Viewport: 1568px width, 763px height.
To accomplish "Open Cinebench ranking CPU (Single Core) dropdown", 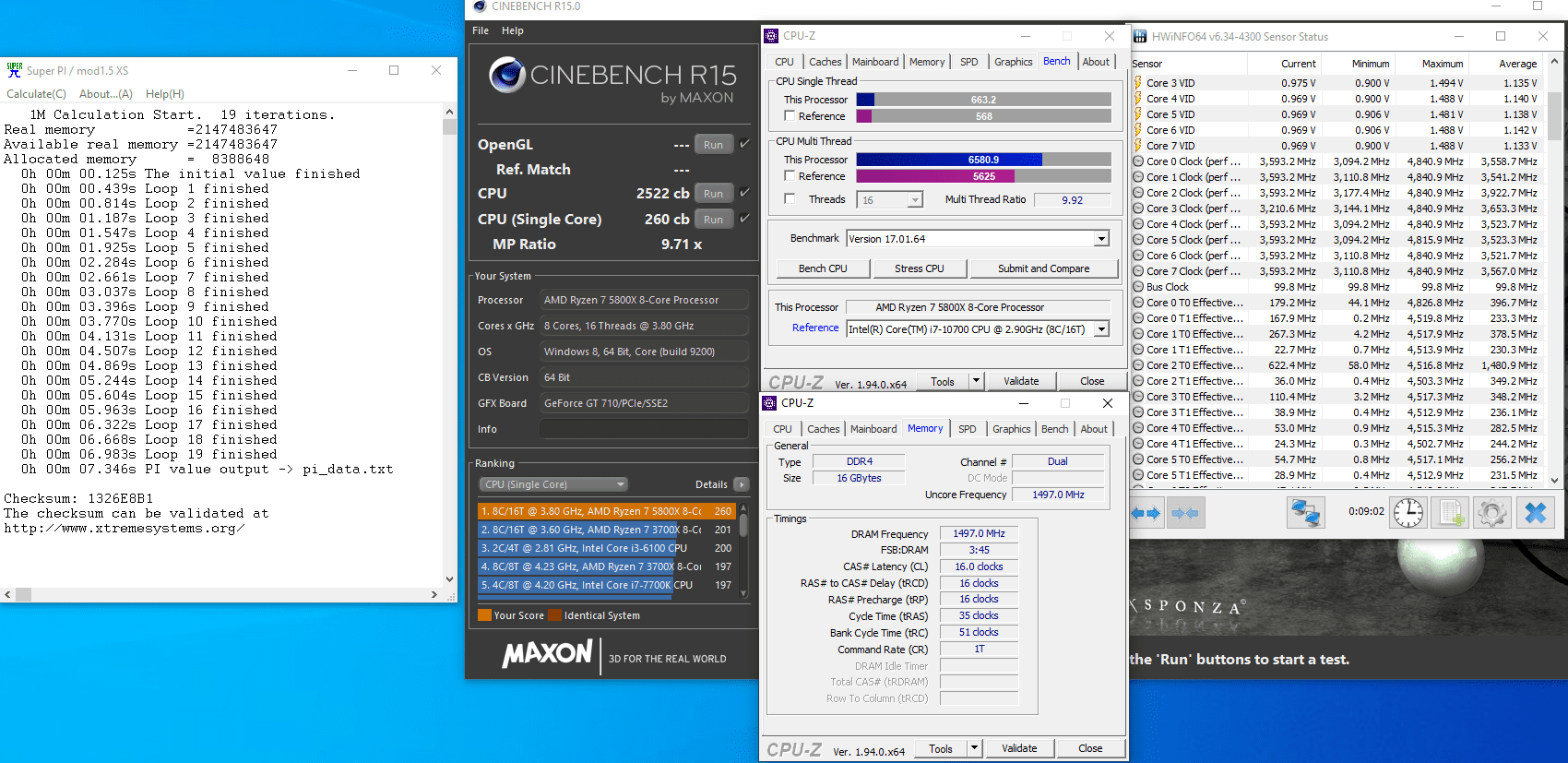I will point(553,484).
